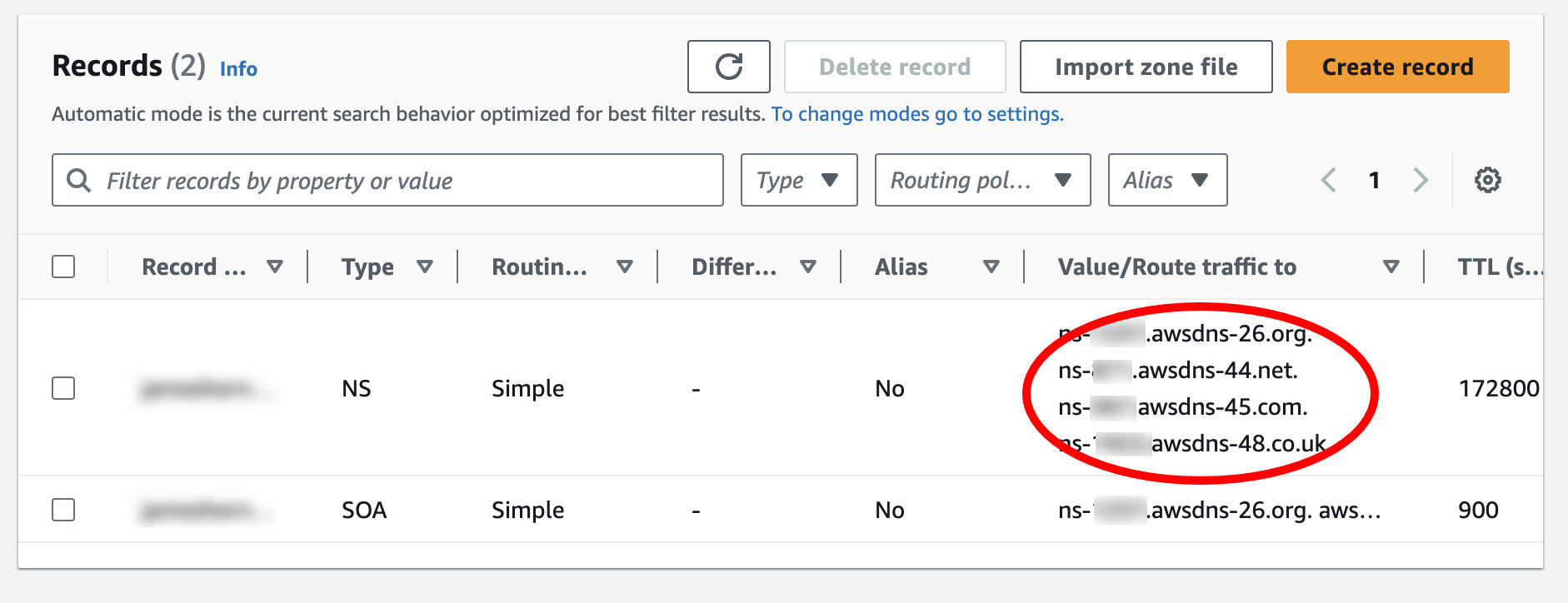Go to the next page arrow
Image resolution: width=1568 pixels, height=603 pixels.
coord(1421,180)
